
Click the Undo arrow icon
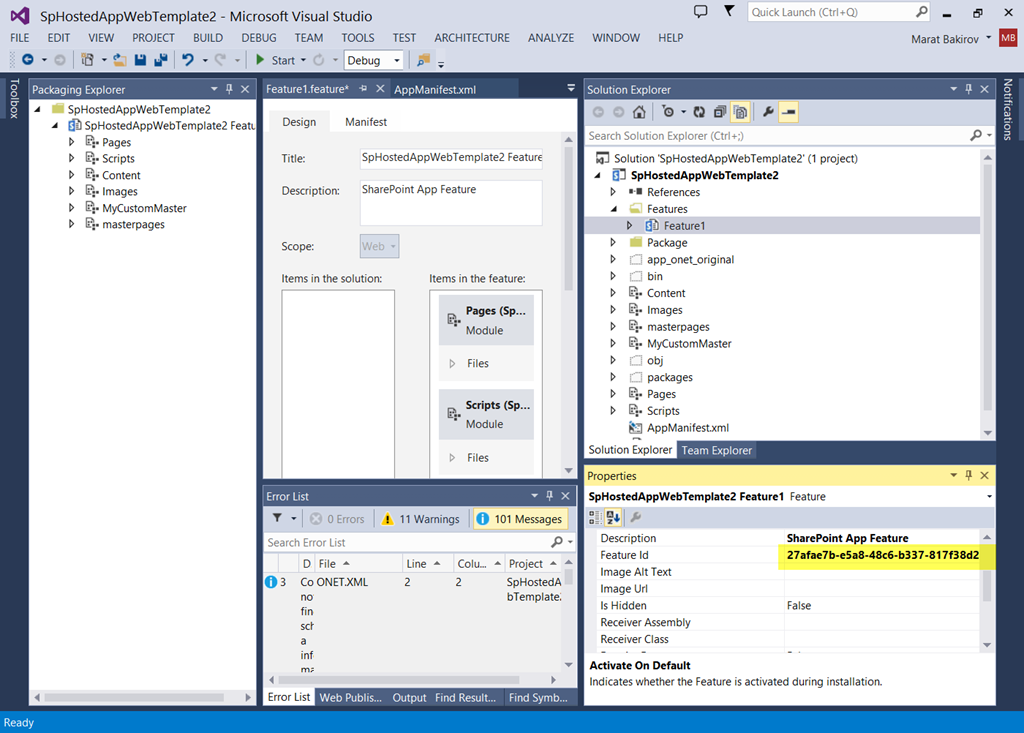click(x=188, y=59)
